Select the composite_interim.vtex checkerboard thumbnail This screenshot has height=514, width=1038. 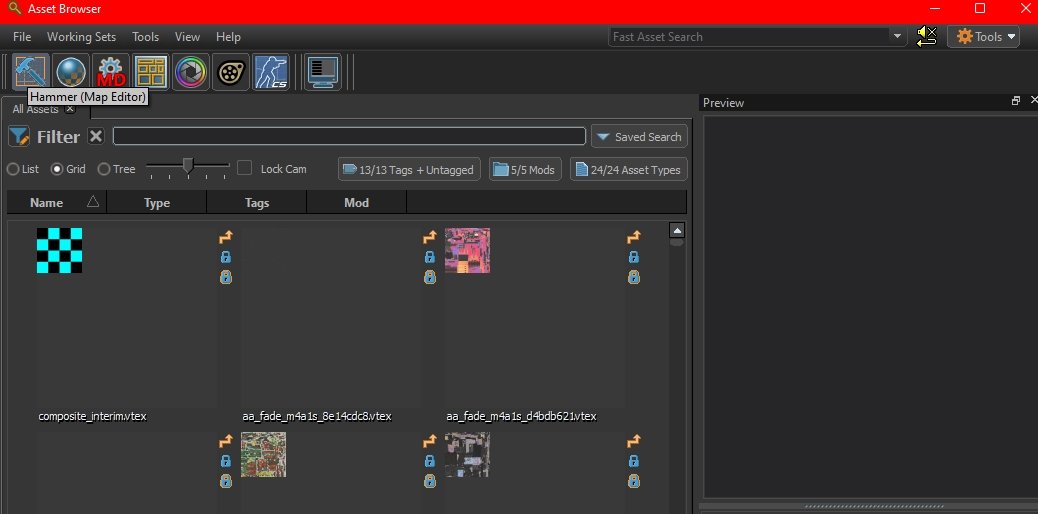click(60, 250)
